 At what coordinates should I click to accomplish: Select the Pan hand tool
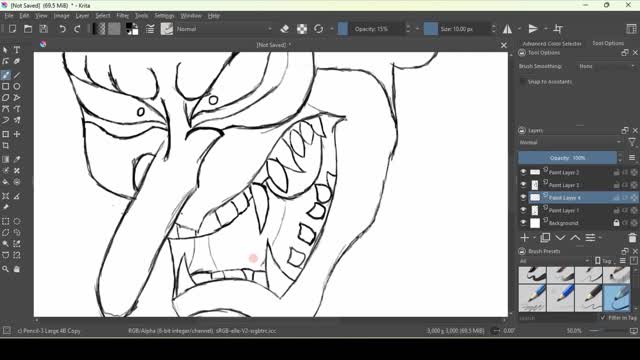click(x=17, y=269)
